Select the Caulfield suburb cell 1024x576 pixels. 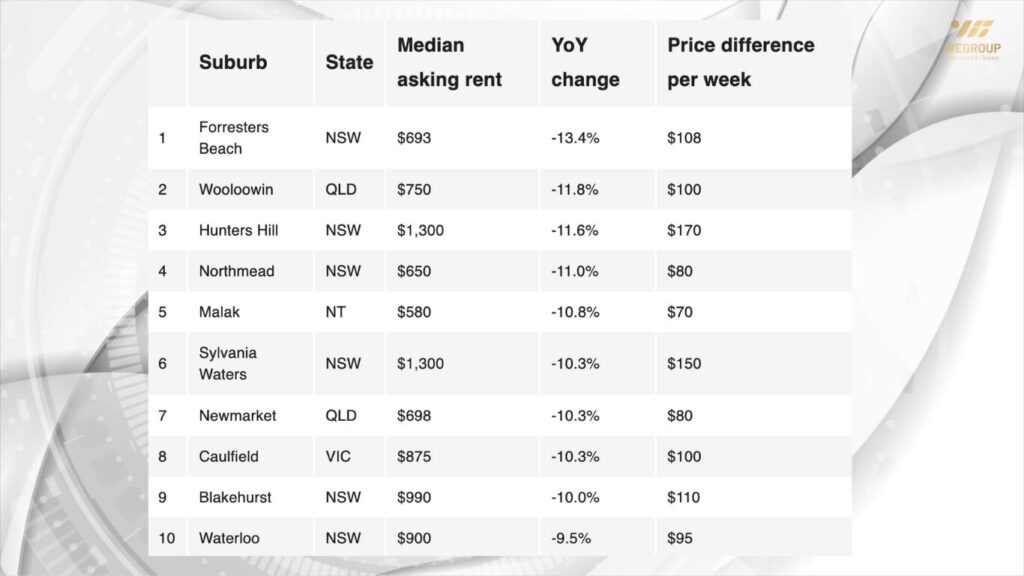[228, 456]
